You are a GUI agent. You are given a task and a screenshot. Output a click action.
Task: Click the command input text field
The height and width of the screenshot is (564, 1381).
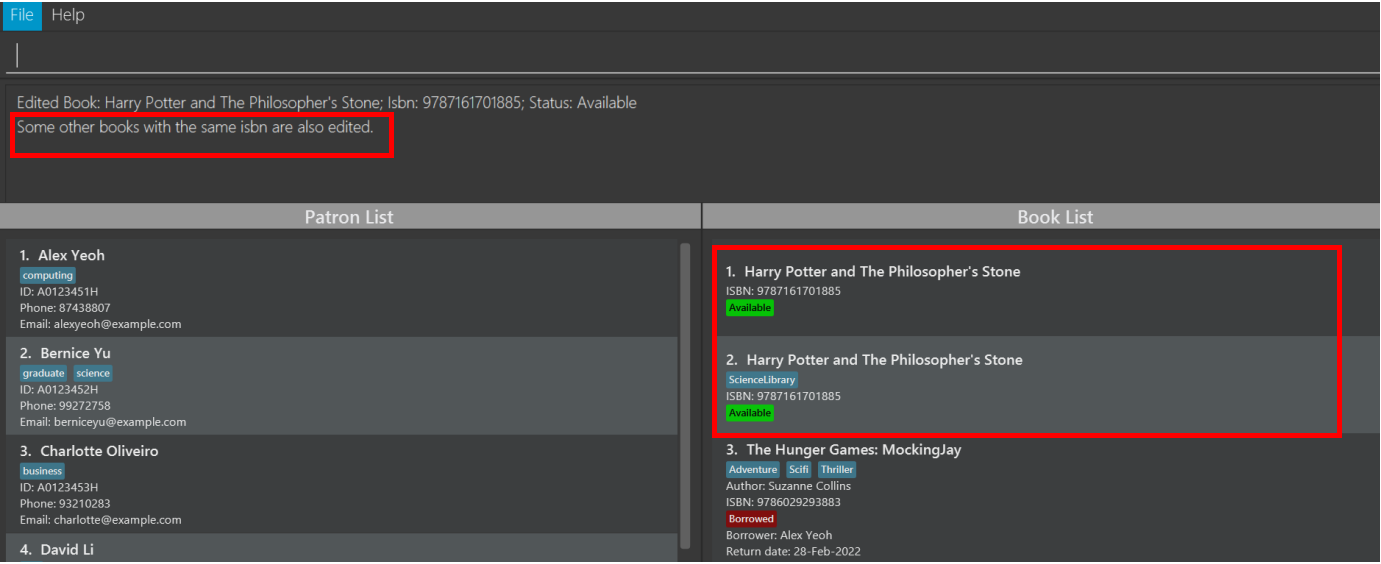690,55
